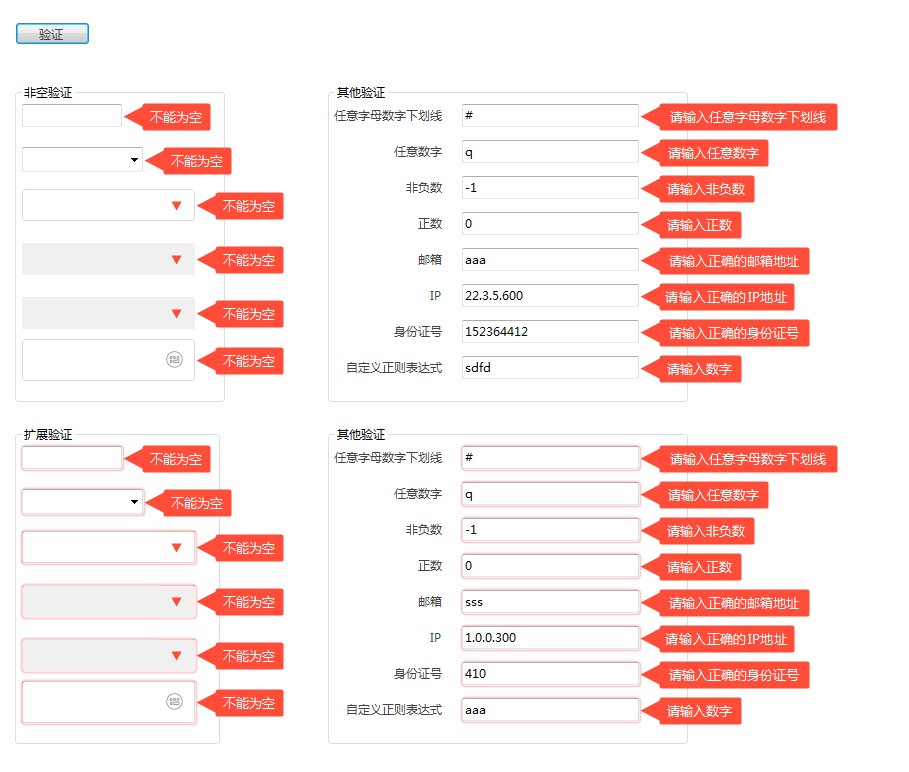Click upper 请输入正确的身份证号 error tip
Image resolution: width=909 pixels, height=772 pixels.
click(726, 333)
